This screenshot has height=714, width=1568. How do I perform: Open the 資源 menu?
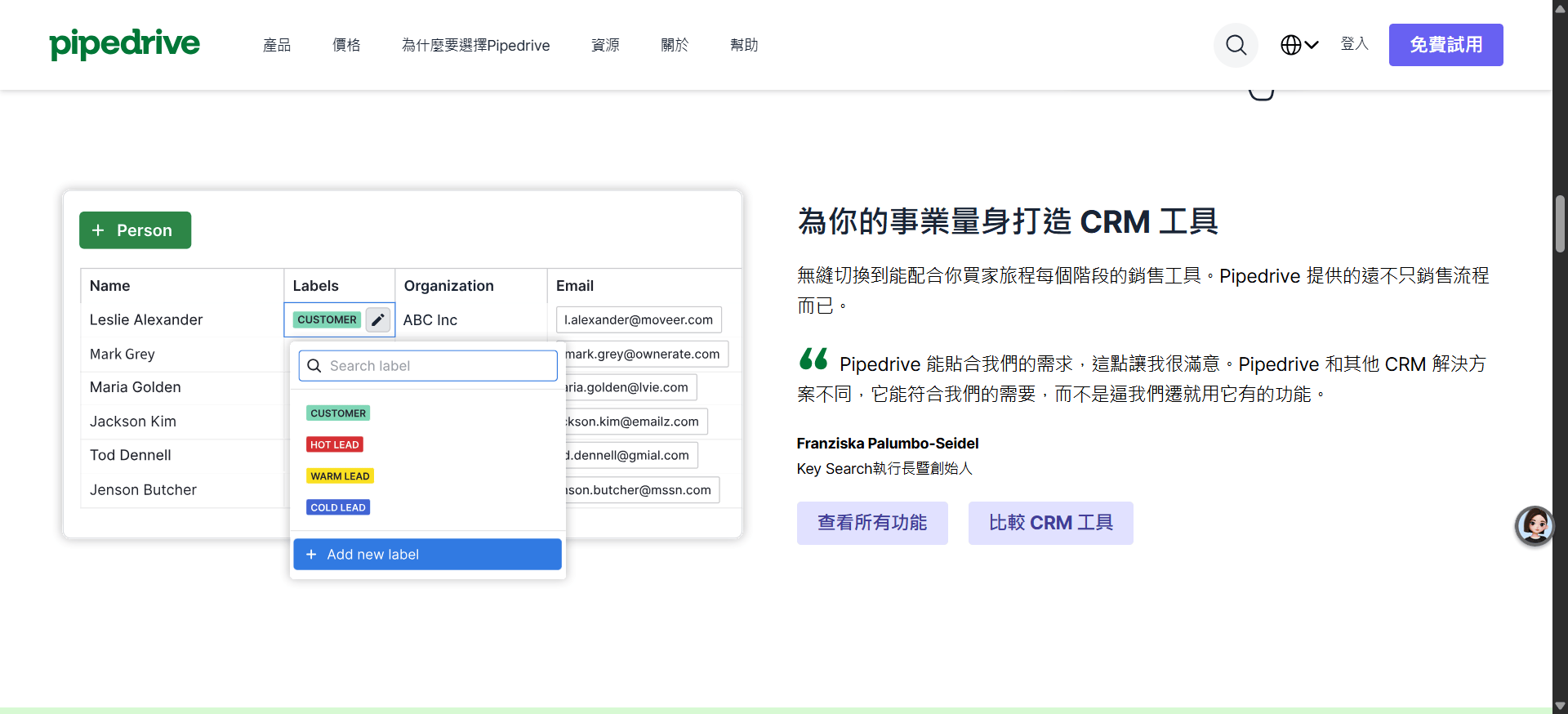point(605,45)
